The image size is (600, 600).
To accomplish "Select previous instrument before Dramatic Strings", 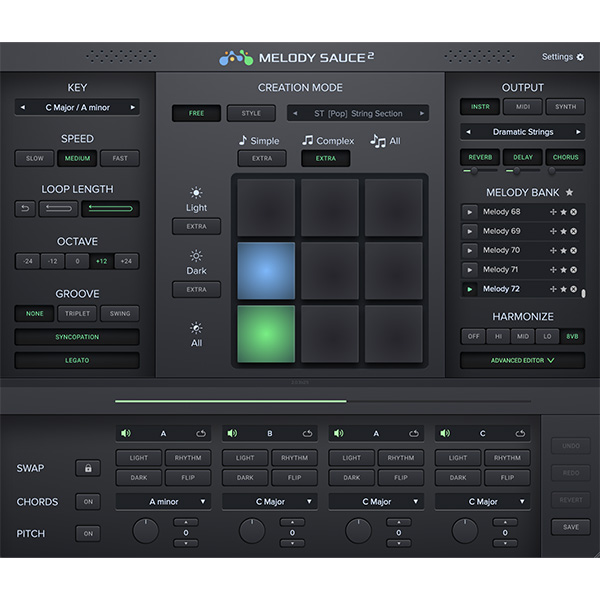I will point(468,132).
